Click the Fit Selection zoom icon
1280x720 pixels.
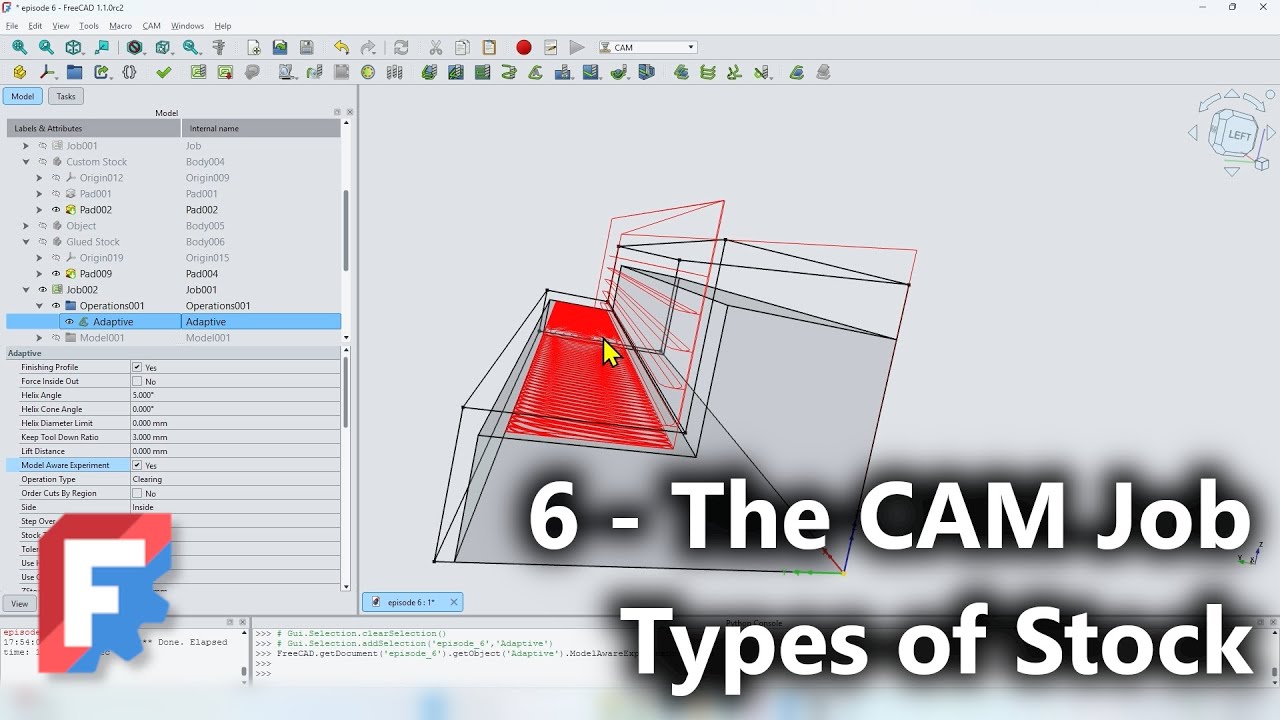(x=46, y=47)
